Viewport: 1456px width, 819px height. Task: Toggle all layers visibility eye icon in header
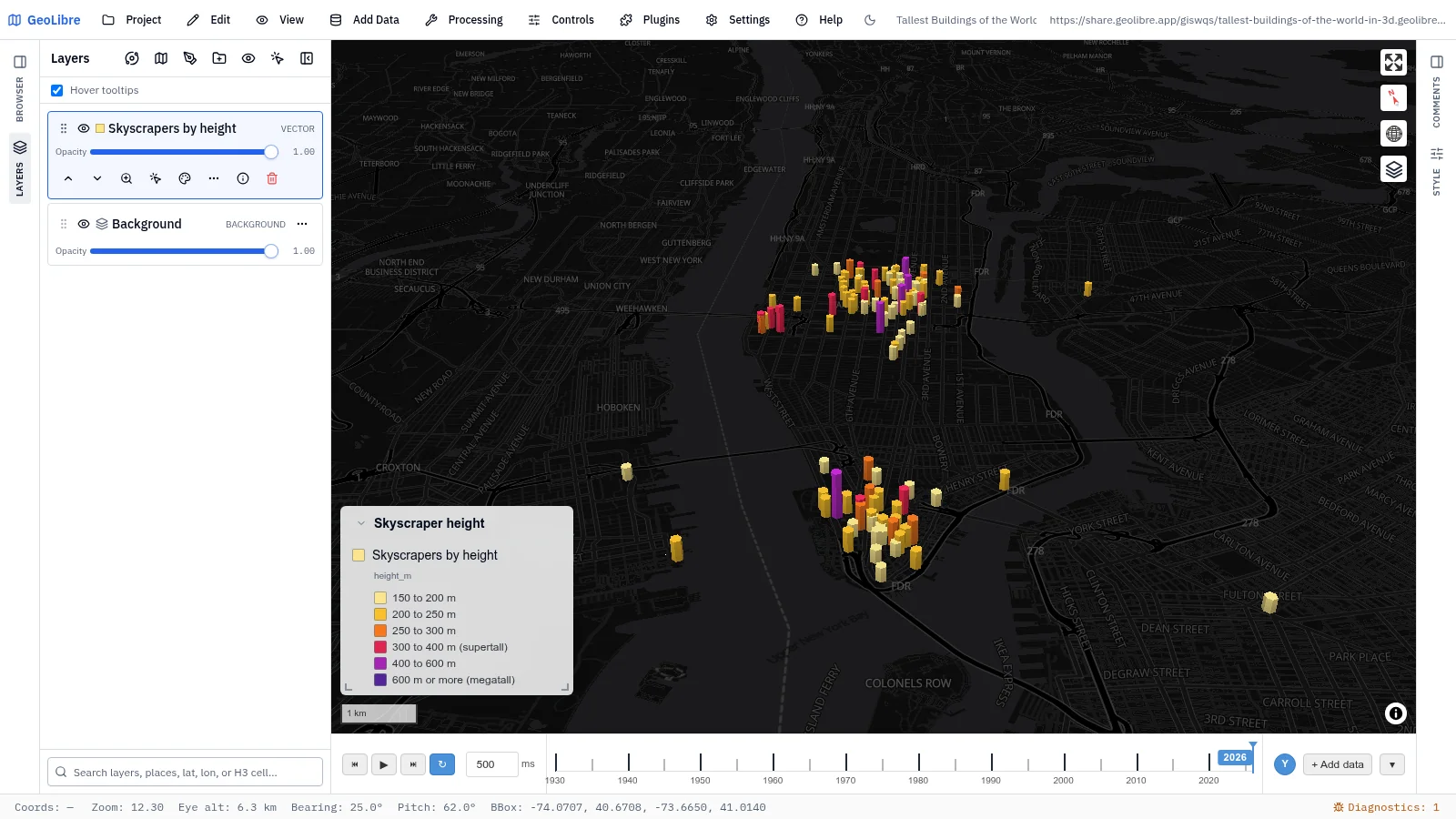coord(248,58)
